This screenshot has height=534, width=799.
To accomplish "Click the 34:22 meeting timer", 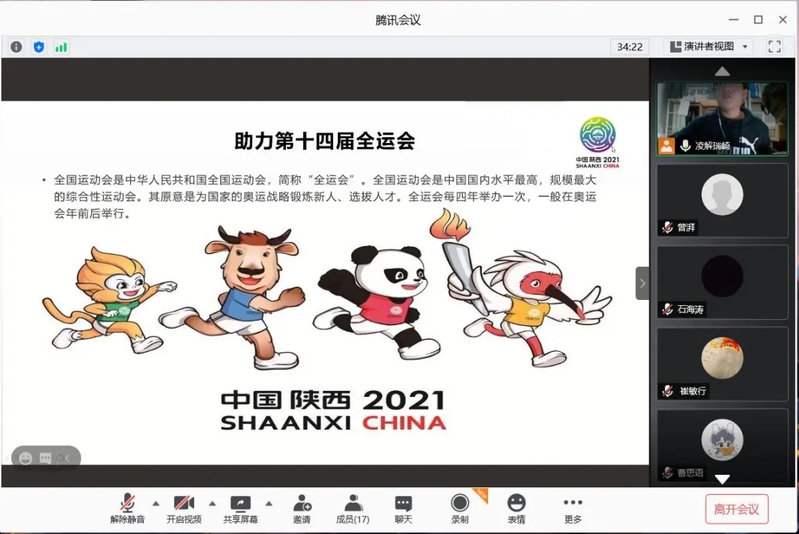I will coord(630,47).
